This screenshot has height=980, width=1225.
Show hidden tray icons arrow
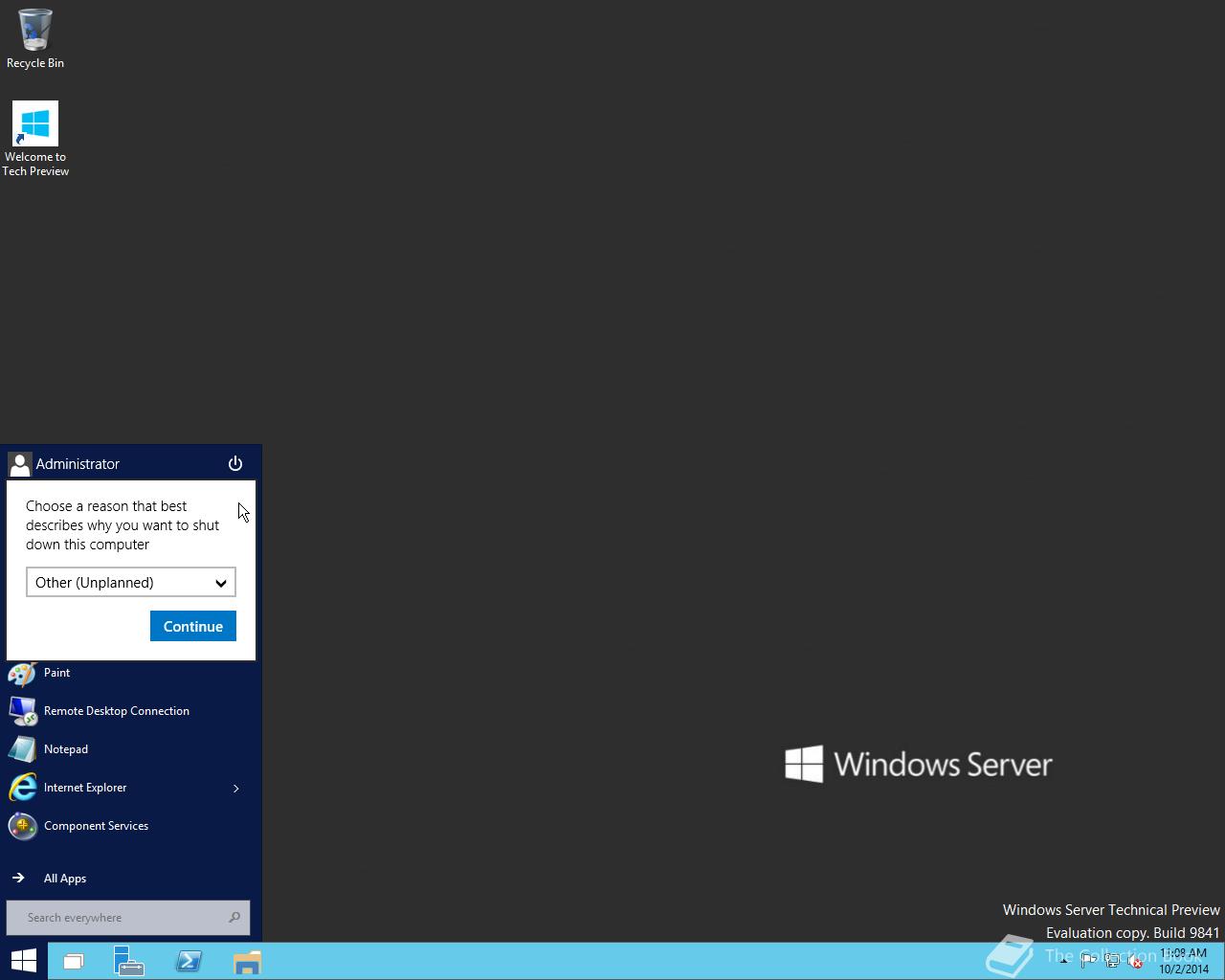pyautogui.click(x=1064, y=962)
